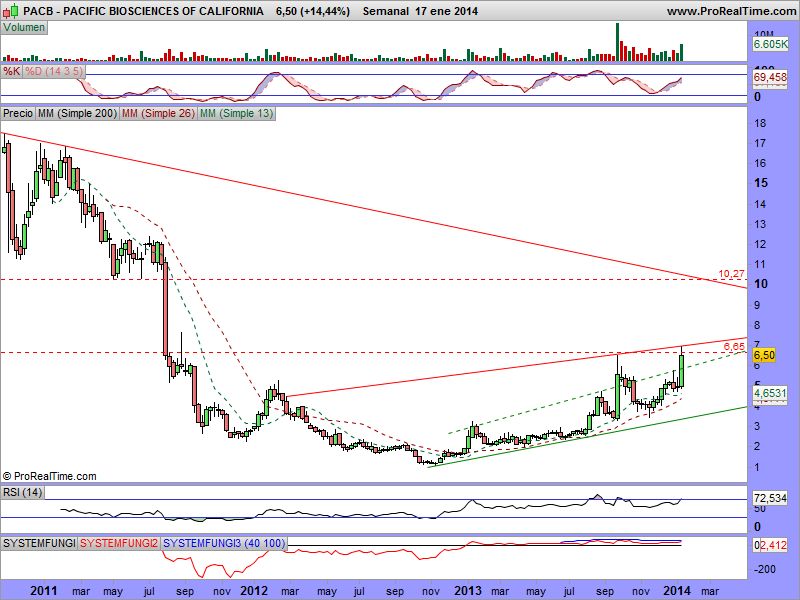Screen dimensions: 800x600
Task: Click the 2013 year label on time axis
Action: click(x=467, y=591)
